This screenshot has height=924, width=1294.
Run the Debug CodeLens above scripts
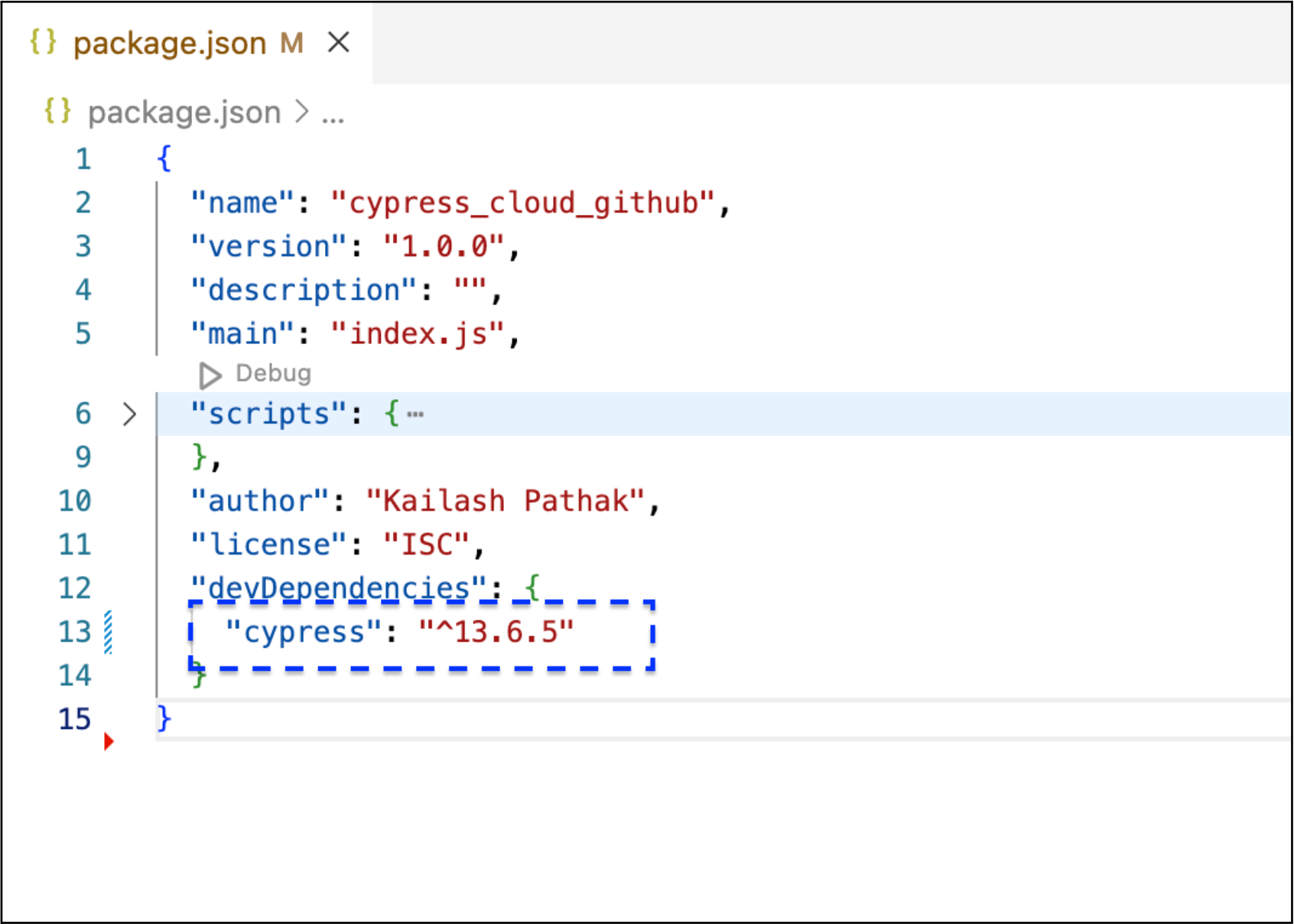(273, 373)
